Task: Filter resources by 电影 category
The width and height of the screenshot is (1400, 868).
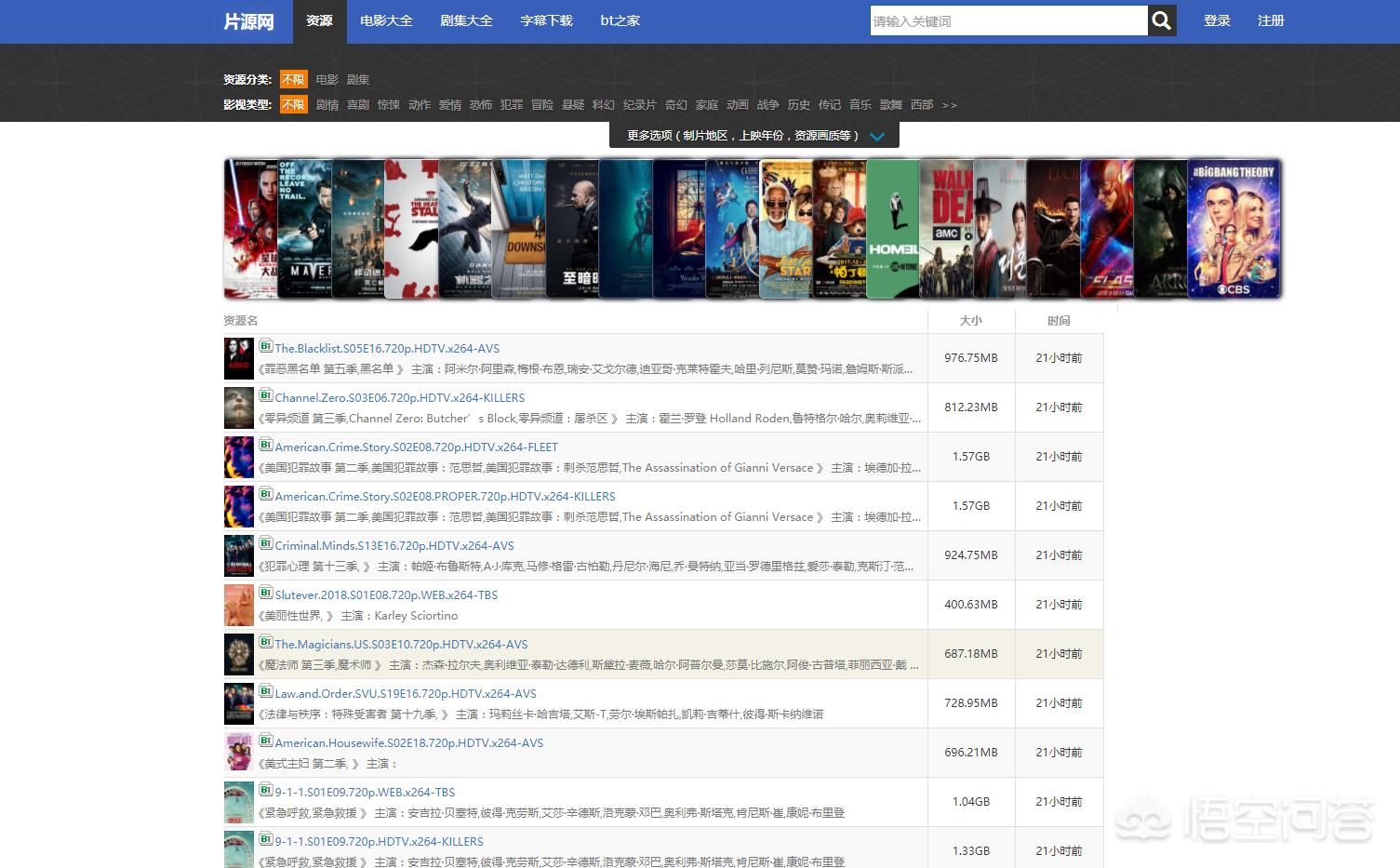Action: point(327,80)
